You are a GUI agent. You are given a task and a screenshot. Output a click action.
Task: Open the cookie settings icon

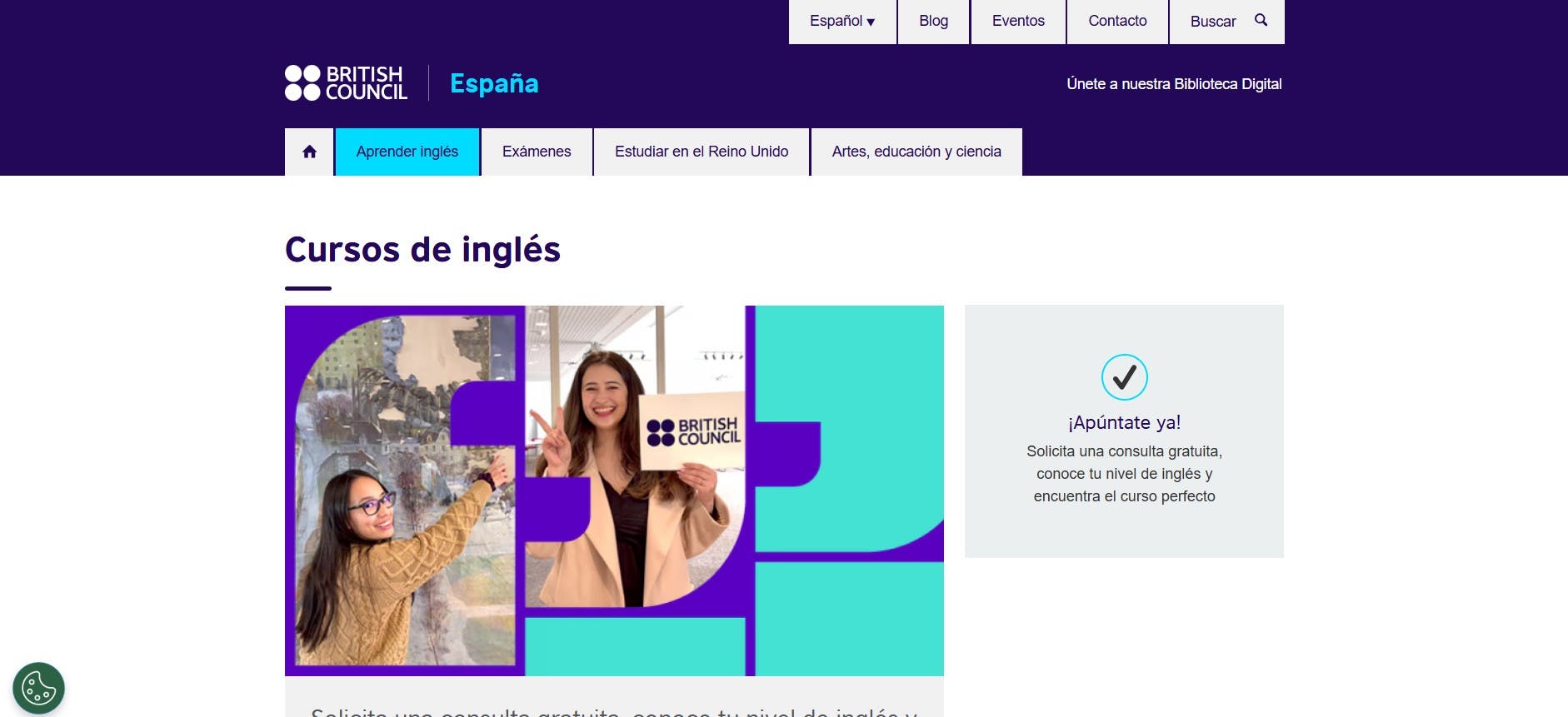tap(38, 689)
